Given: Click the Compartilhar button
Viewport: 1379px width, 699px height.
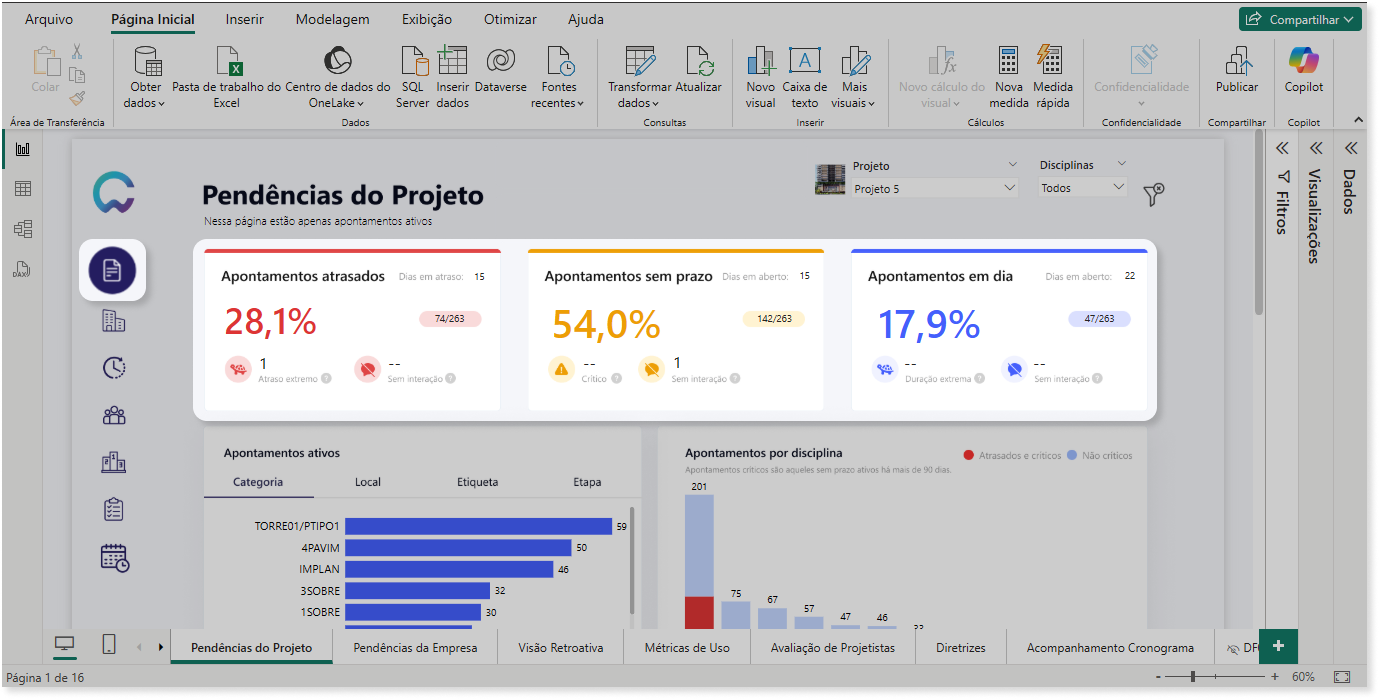Looking at the screenshot, I should [x=1300, y=19].
